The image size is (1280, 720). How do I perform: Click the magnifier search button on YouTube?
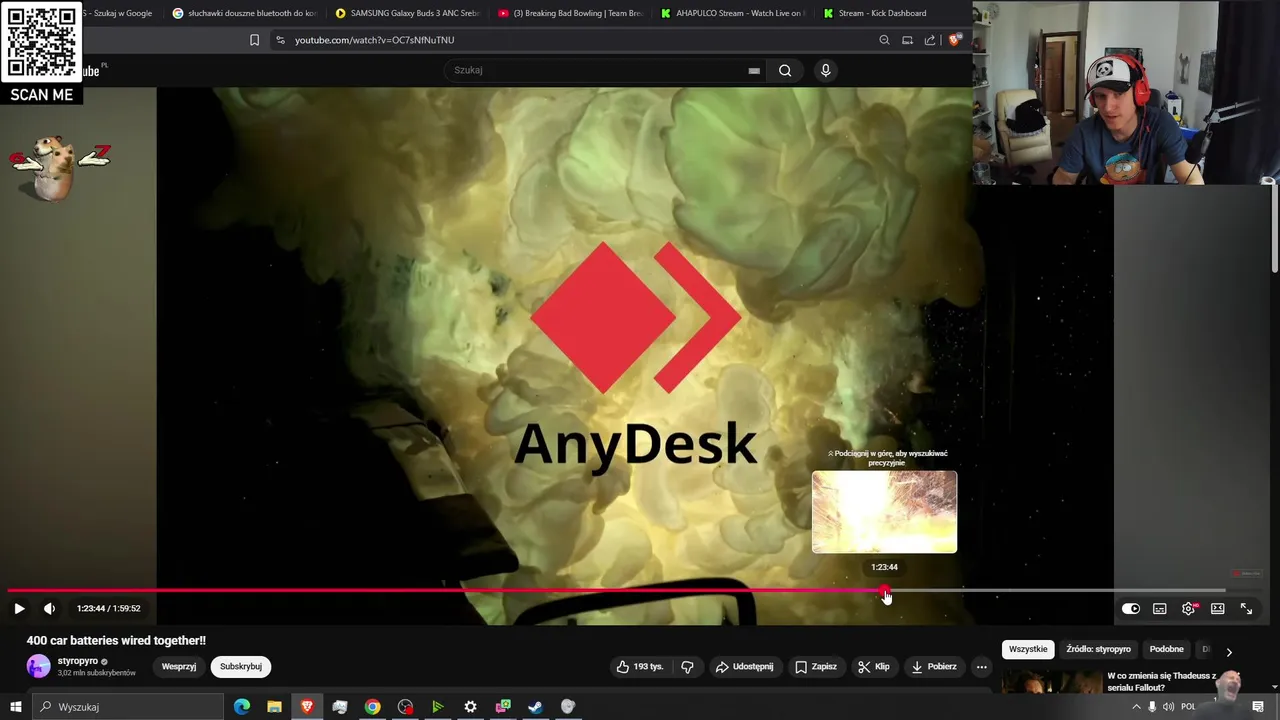coord(785,70)
